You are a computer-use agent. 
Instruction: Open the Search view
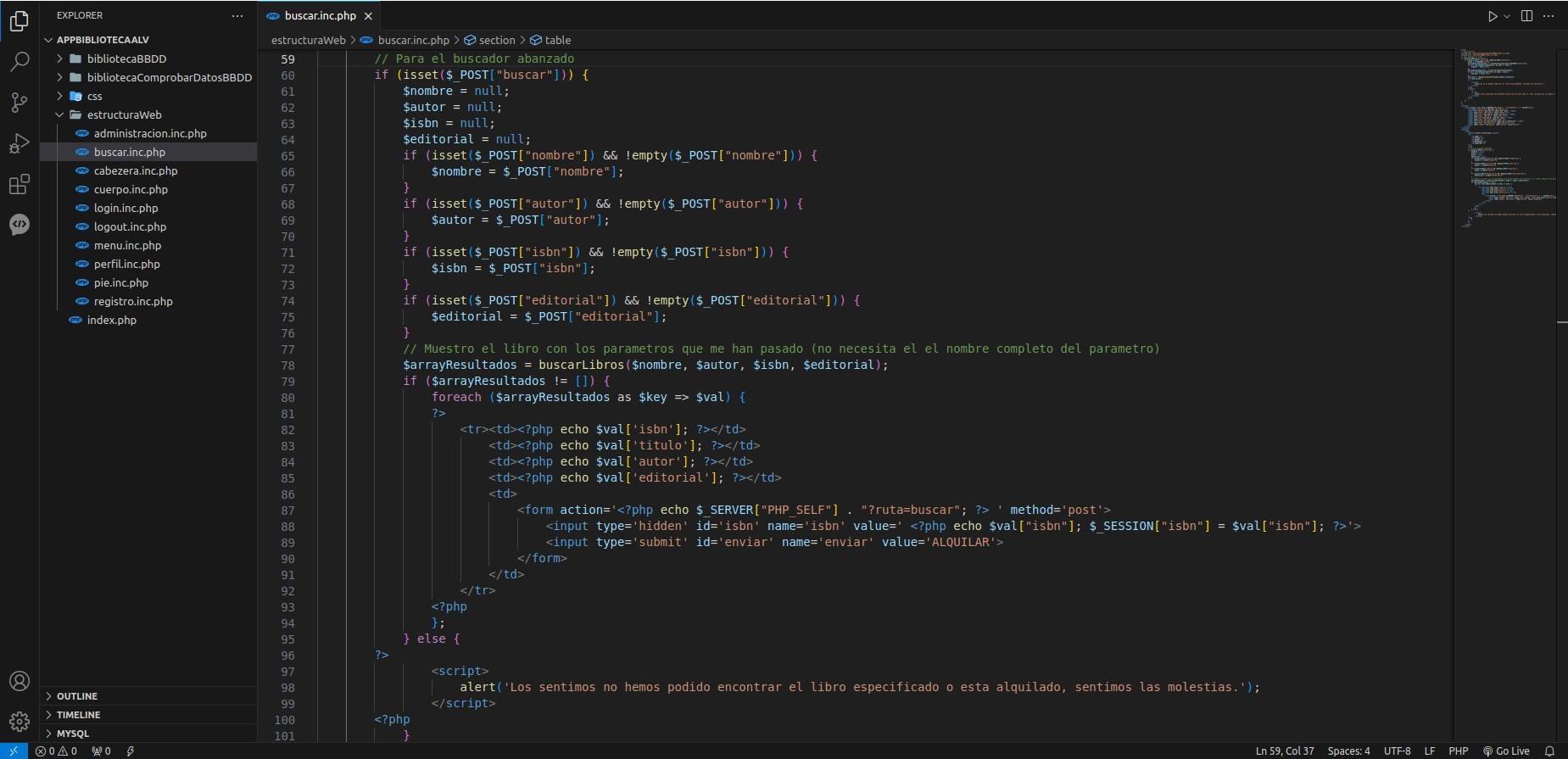(19, 61)
